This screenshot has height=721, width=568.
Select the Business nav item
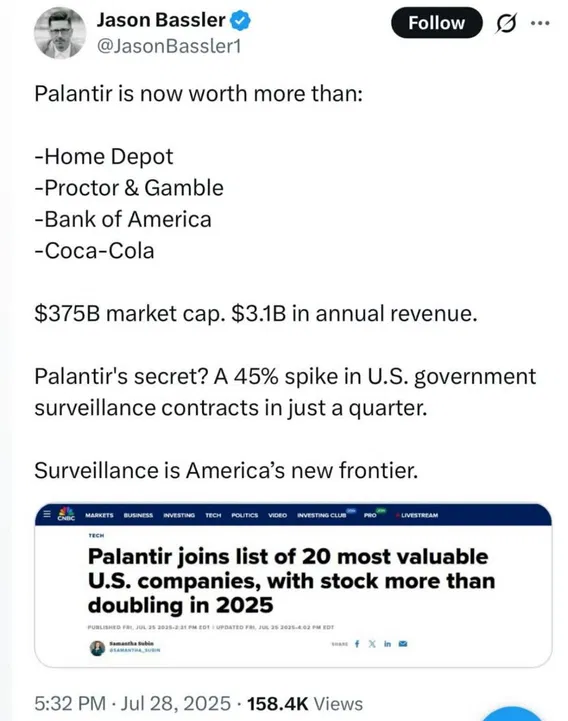pyautogui.click(x=138, y=515)
